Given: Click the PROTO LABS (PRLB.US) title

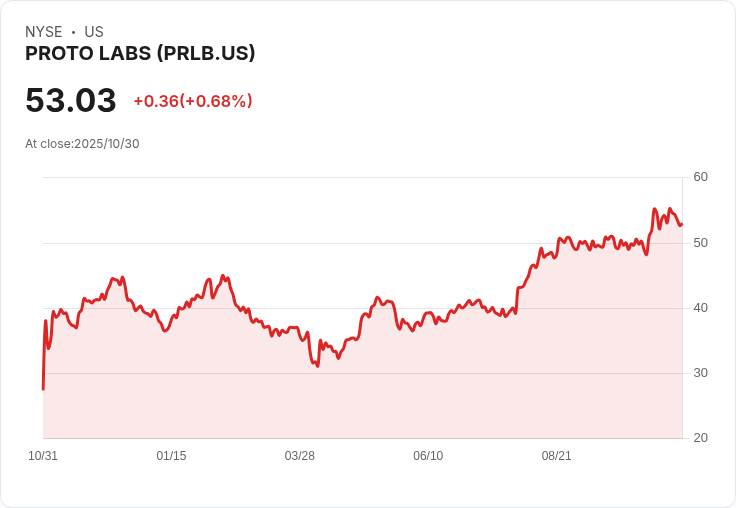Looking at the screenshot, I should [x=140, y=53].
